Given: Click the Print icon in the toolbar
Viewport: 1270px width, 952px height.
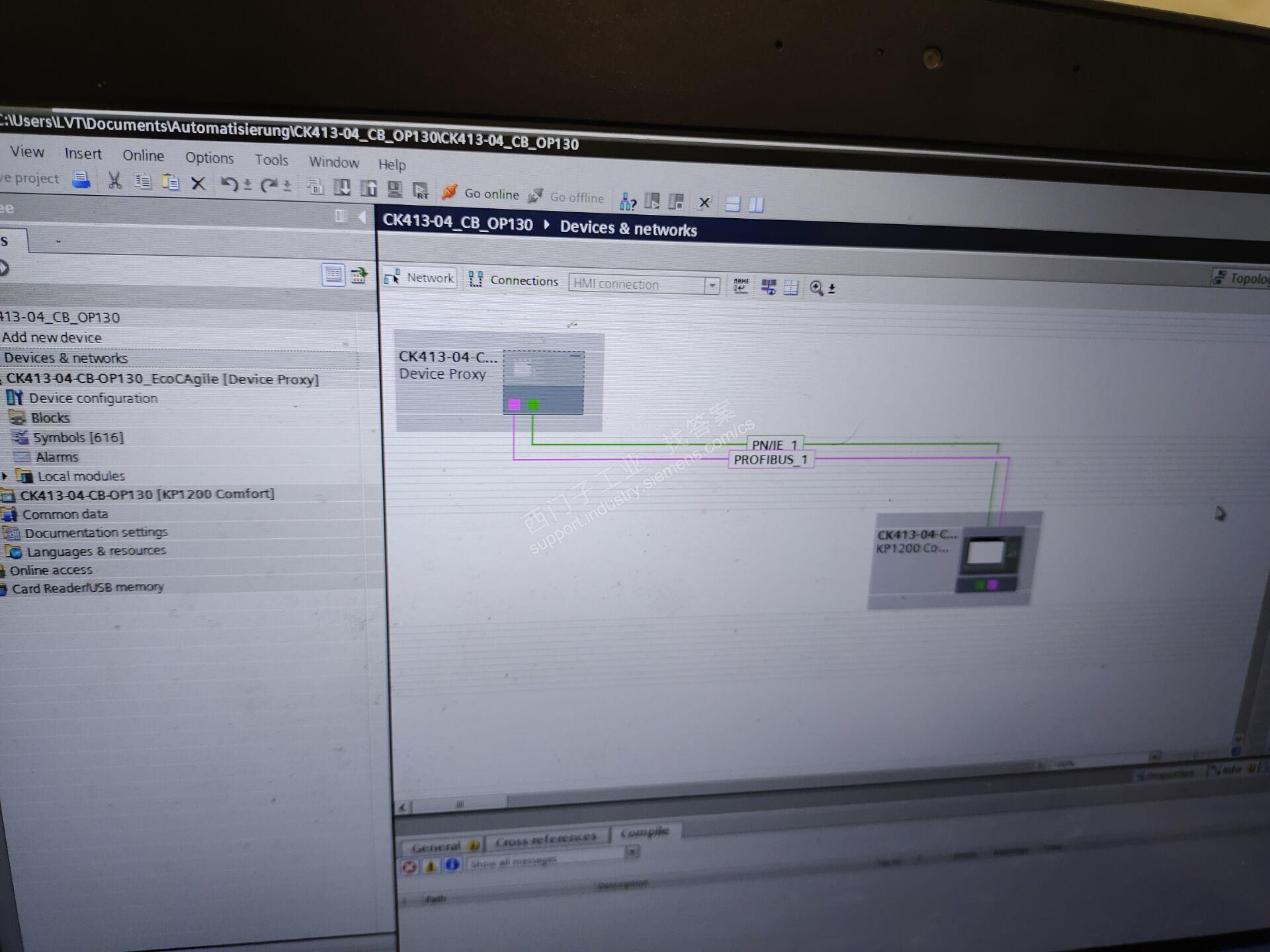Looking at the screenshot, I should [x=81, y=179].
